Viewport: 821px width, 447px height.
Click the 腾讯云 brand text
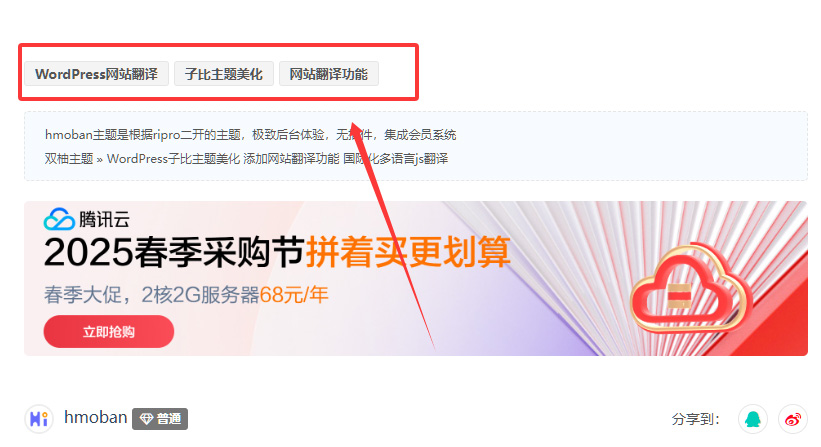(104, 219)
